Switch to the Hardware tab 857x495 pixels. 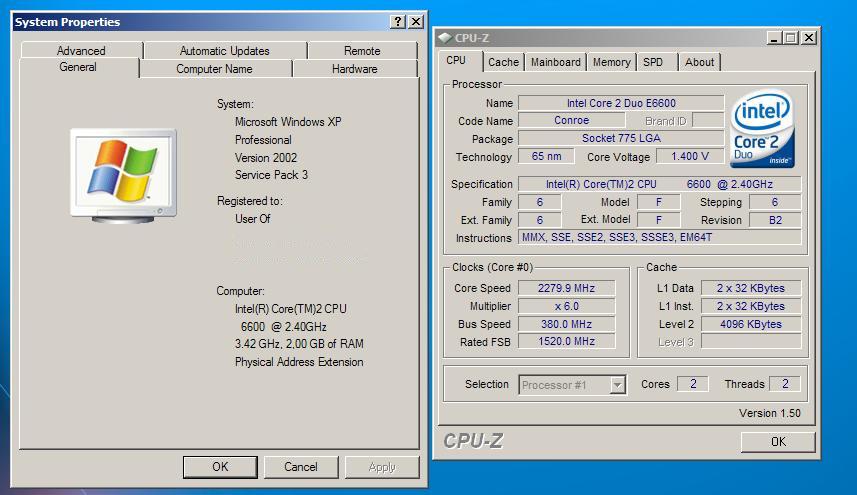[355, 69]
